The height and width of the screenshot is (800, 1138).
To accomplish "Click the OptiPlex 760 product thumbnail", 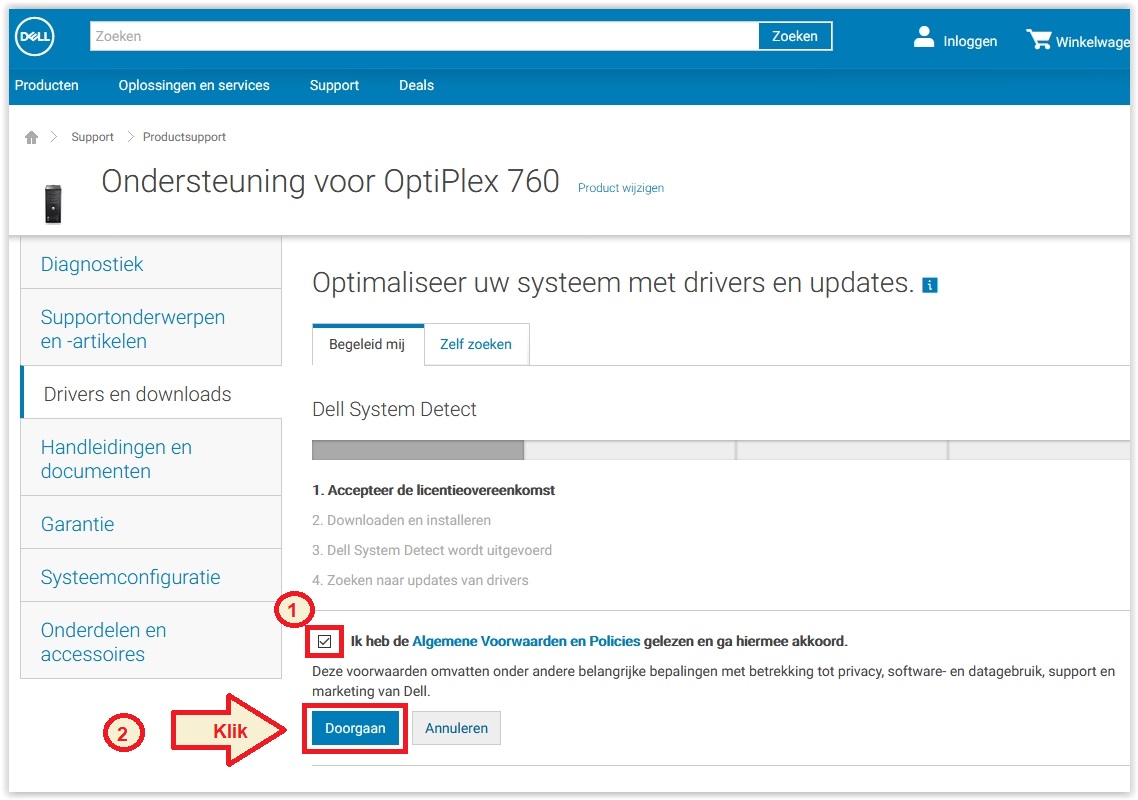I will pos(53,204).
